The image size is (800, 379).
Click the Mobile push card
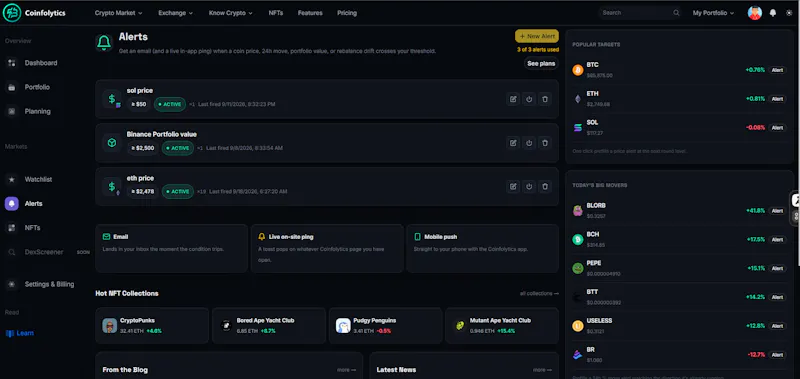[x=483, y=248]
